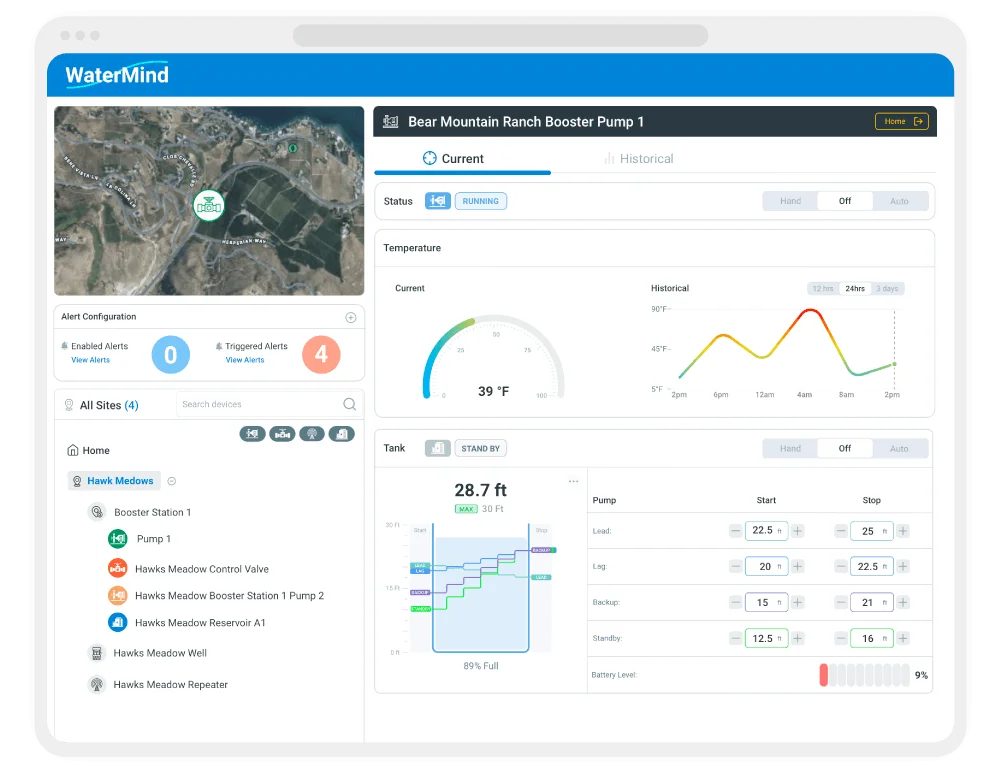Image resolution: width=1001 pixels, height=780 pixels.
Task: Filter devices by repeater type icon
Action: click(312, 434)
